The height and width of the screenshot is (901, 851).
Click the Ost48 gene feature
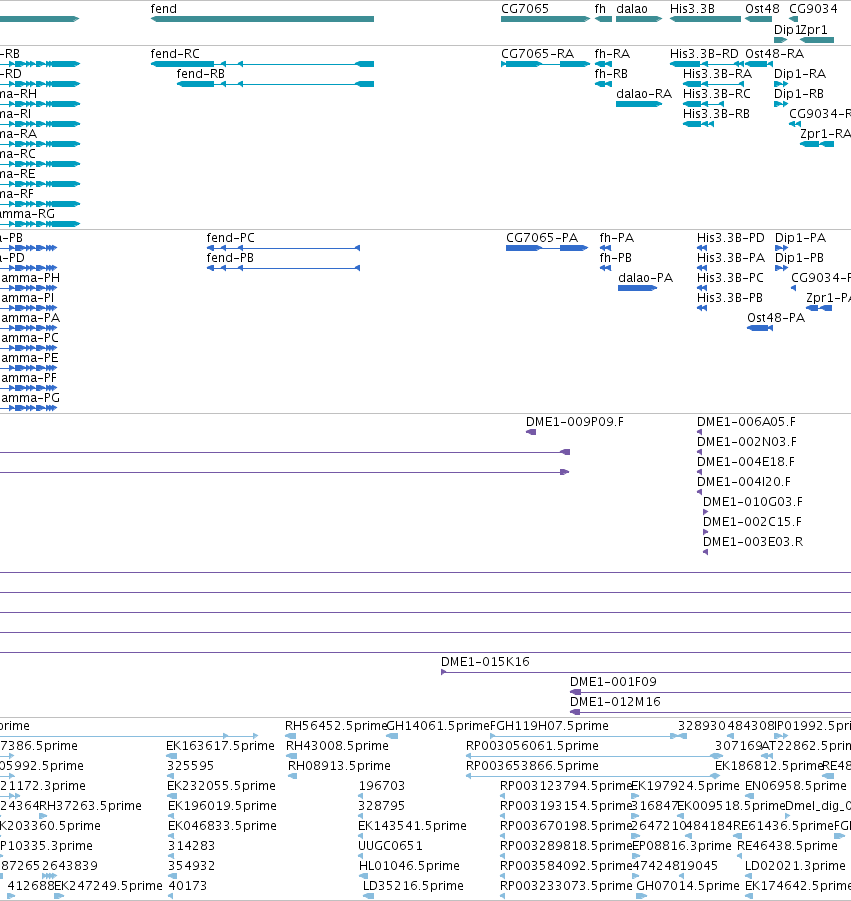click(x=758, y=19)
